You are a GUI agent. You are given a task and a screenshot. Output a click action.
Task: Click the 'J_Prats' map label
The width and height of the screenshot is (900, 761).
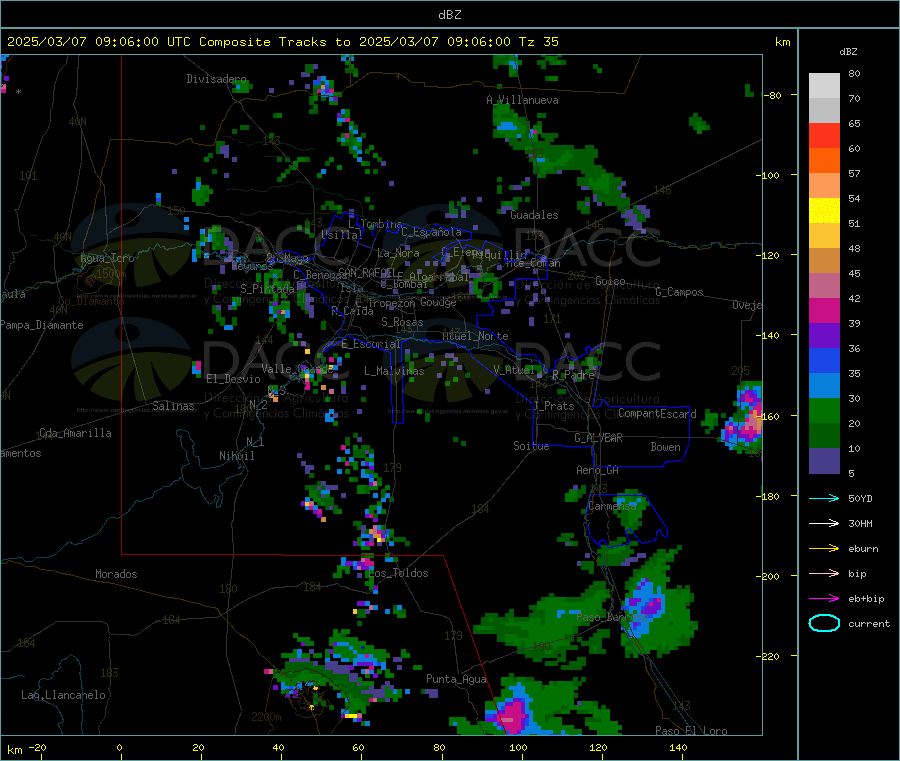tap(553, 406)
